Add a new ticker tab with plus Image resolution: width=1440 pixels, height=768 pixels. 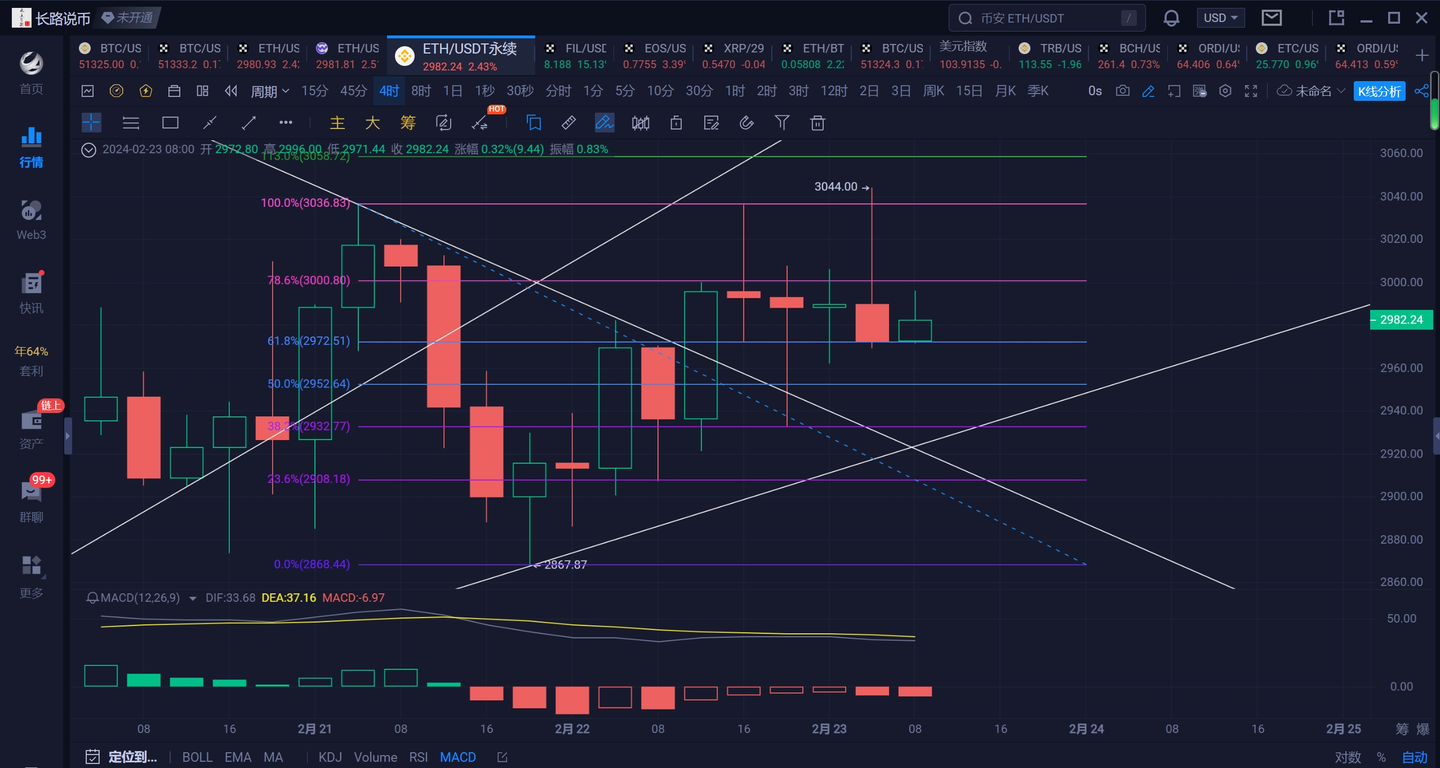click(x=1422, y=55)
